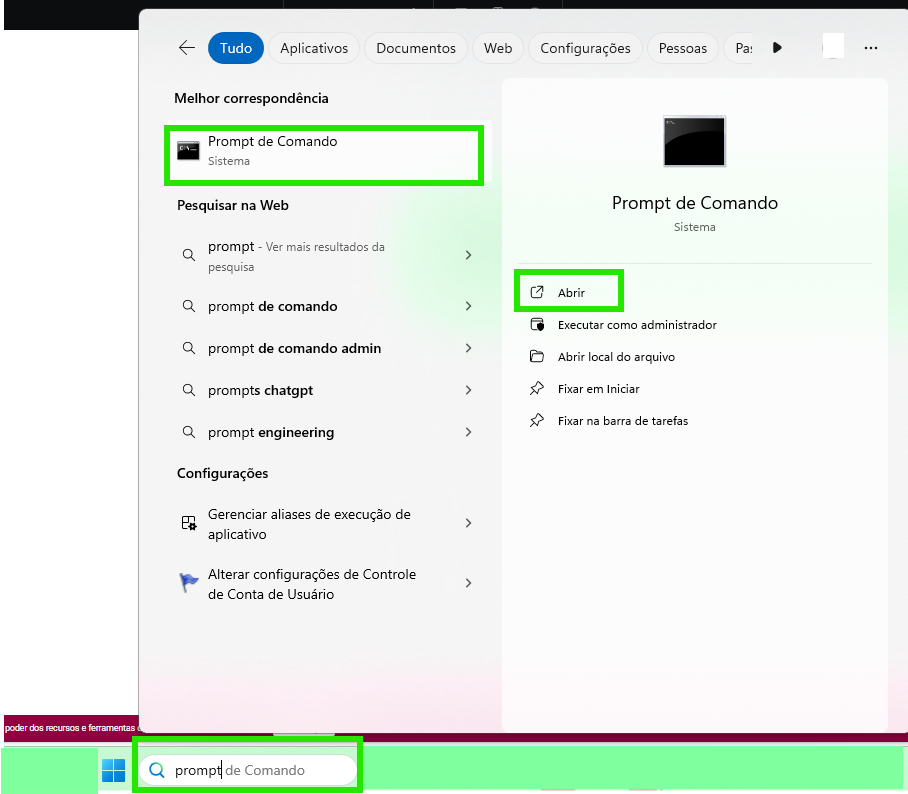Screen dimensions: 908x794
Task: Select Executar como administrador option
Action: click(636, 325)
